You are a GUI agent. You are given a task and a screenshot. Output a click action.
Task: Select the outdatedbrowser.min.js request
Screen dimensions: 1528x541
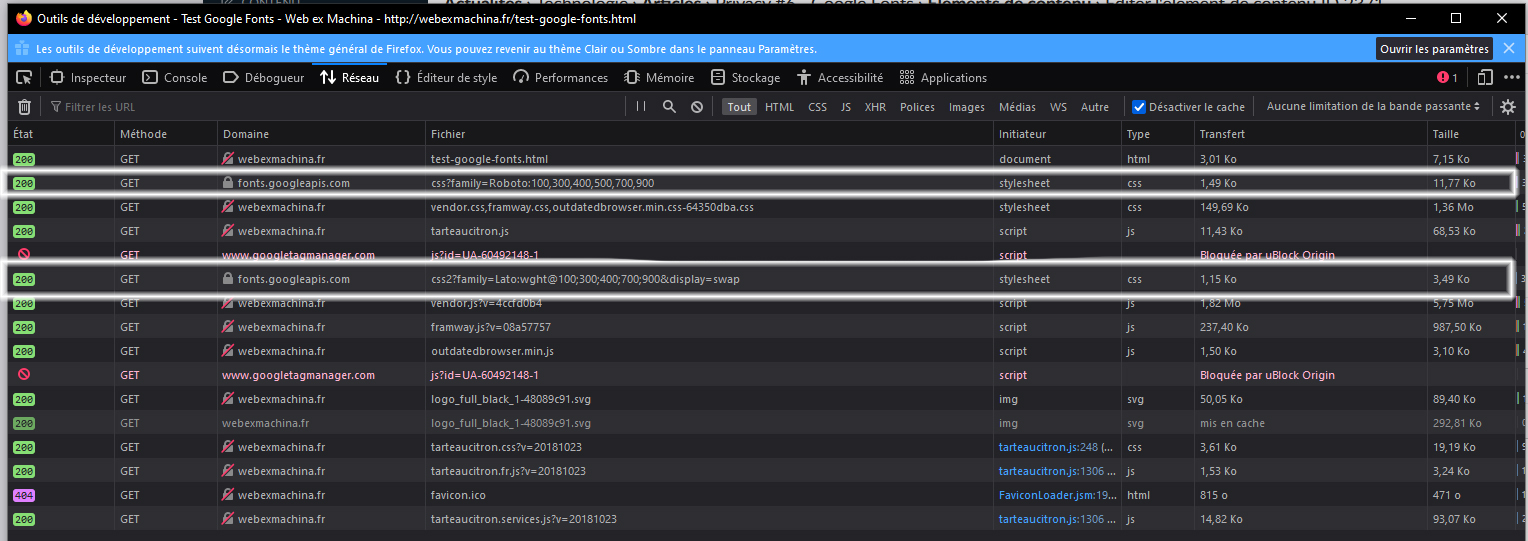pos(762,351)
